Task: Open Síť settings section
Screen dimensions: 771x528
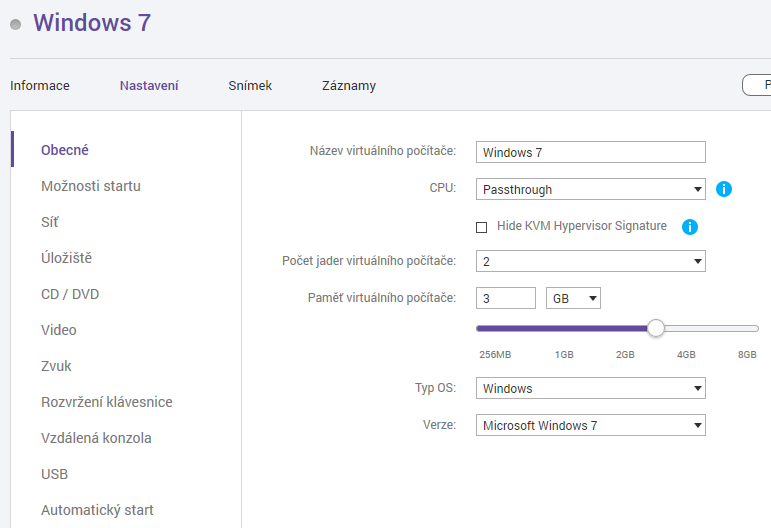Action: (50, 222)
